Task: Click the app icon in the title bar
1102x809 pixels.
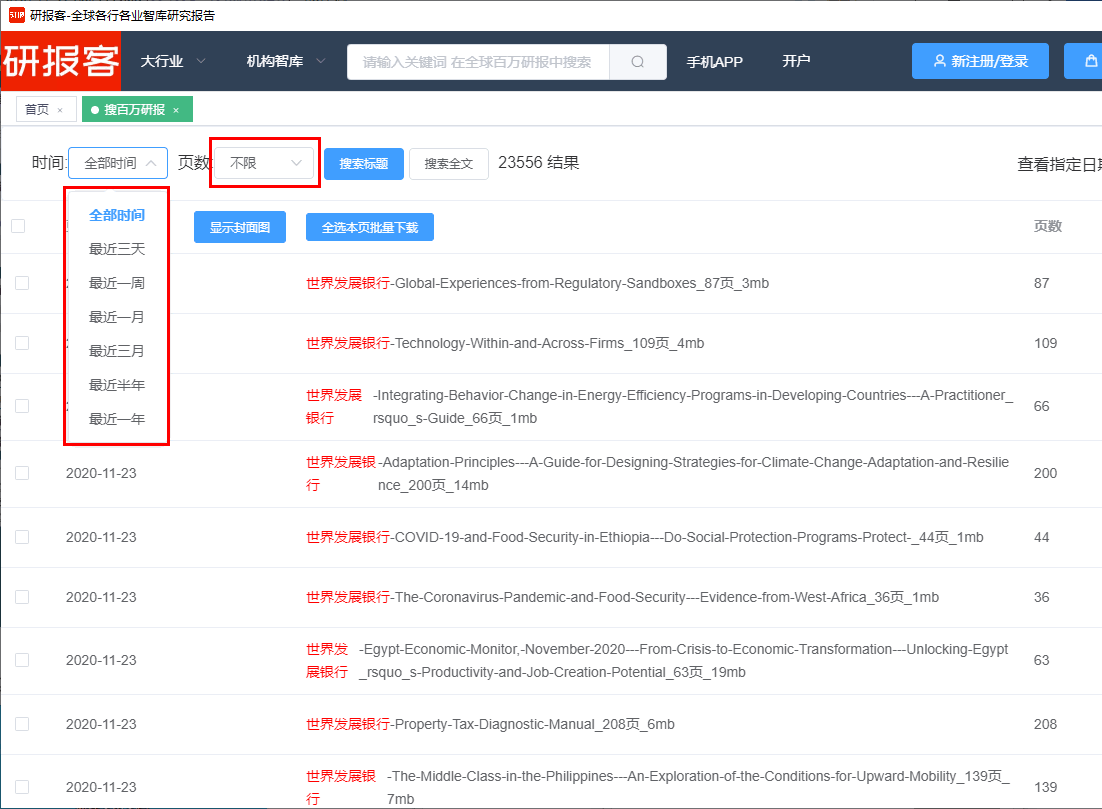Action: click(x=16, y=15)
